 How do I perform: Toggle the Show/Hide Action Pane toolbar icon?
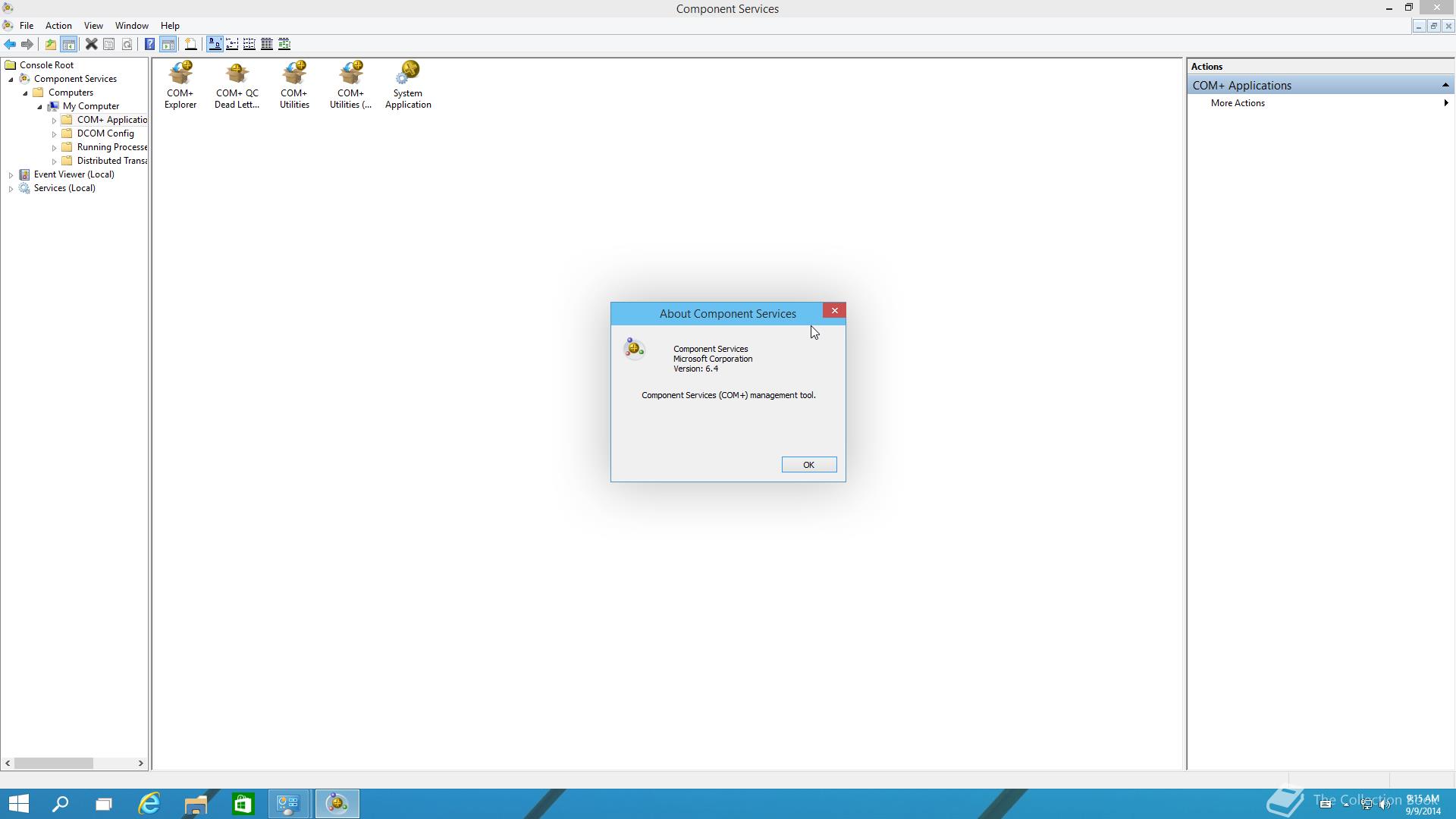[168, 44]
